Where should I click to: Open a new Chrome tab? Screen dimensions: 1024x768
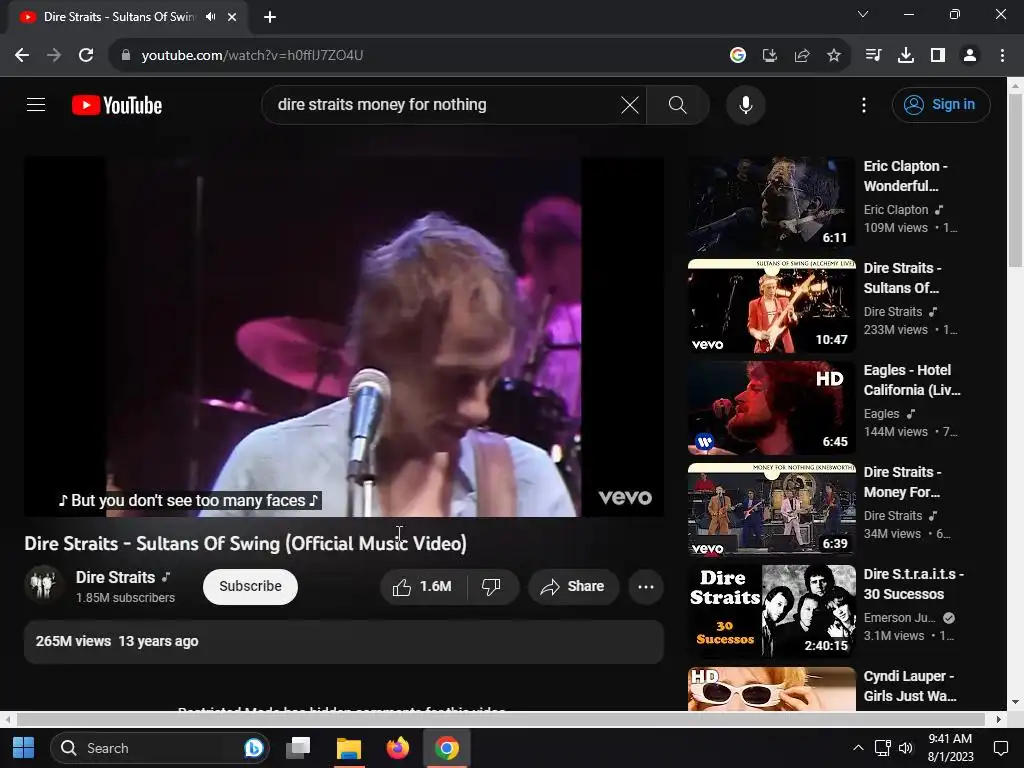[x=270, y=17]
